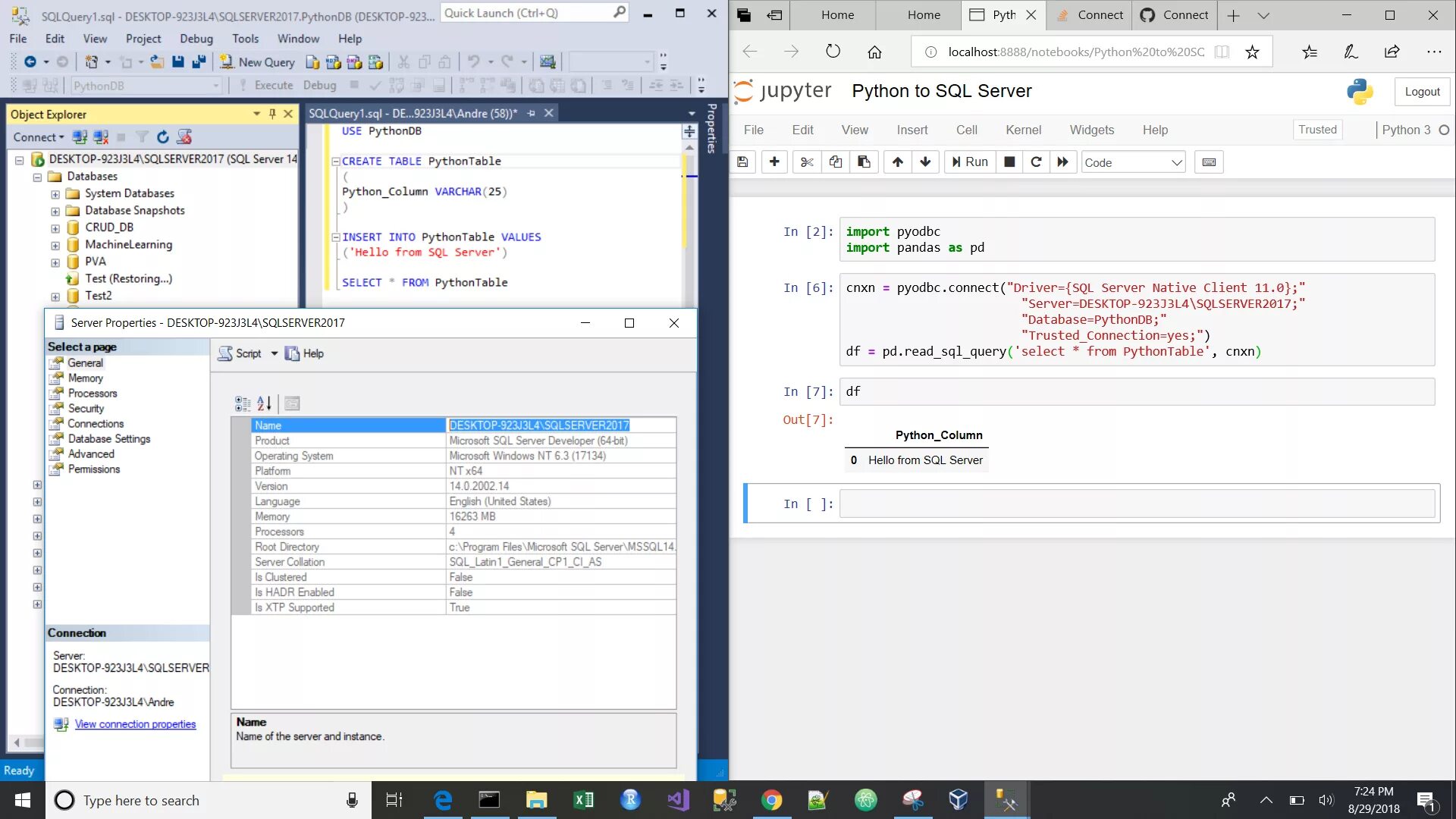
Task: Click View connection properties link
Action: (x=135, y=724)
